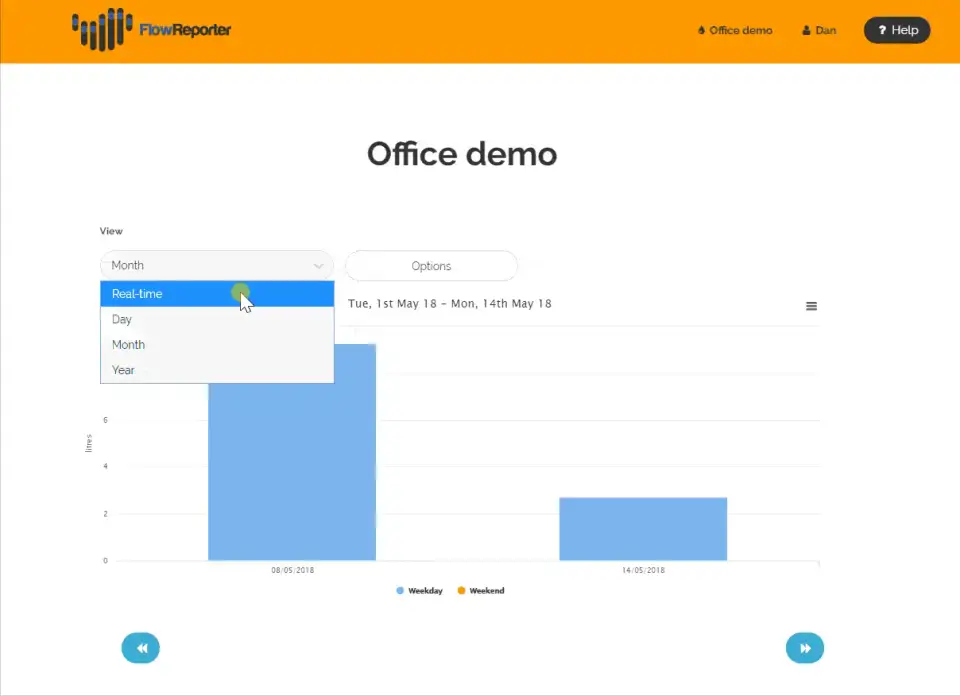Go to previous period with rewind button

click(141, 648)
